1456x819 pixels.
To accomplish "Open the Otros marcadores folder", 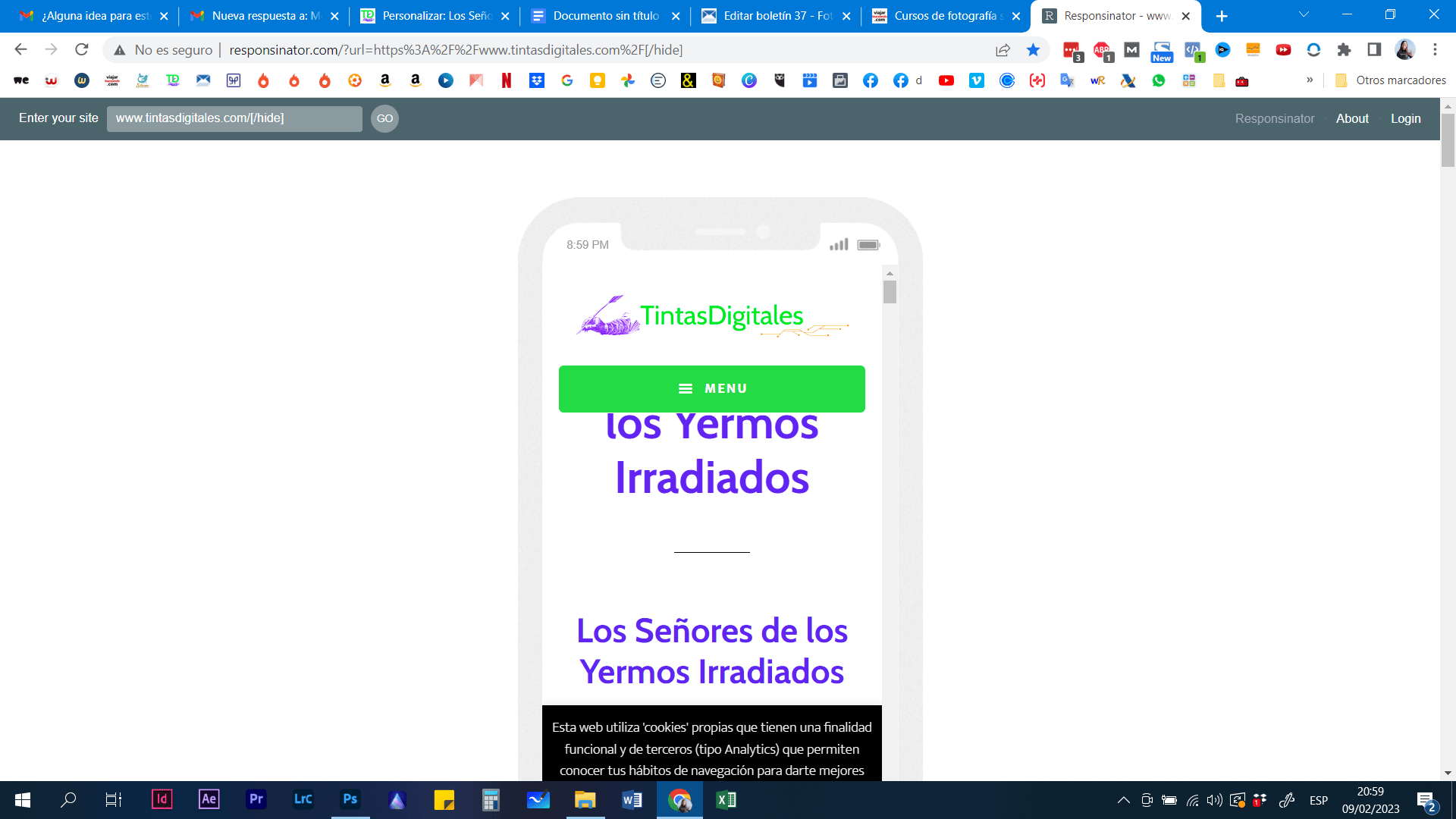I will (1390, 80).
